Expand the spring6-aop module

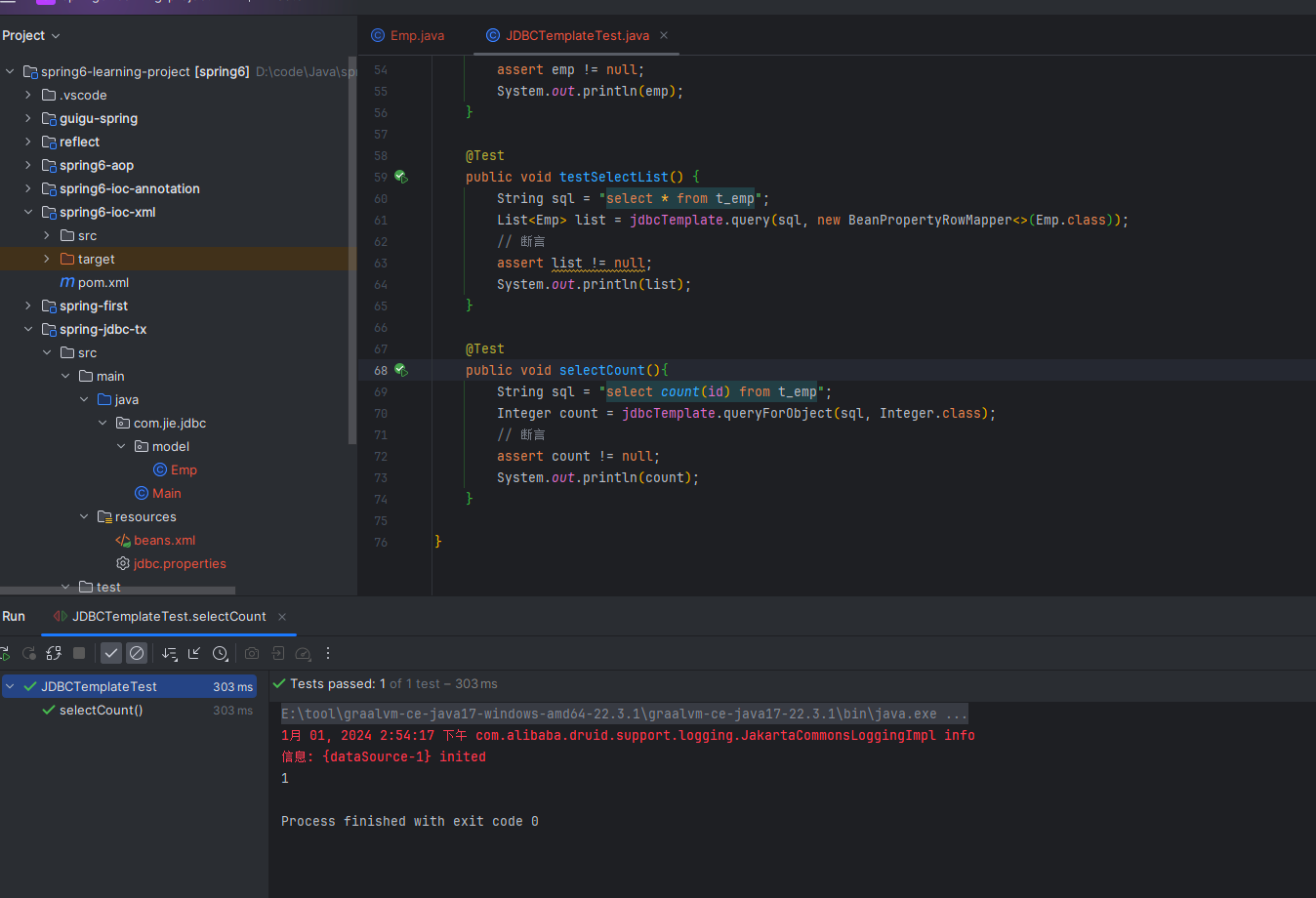coord(28,165)
